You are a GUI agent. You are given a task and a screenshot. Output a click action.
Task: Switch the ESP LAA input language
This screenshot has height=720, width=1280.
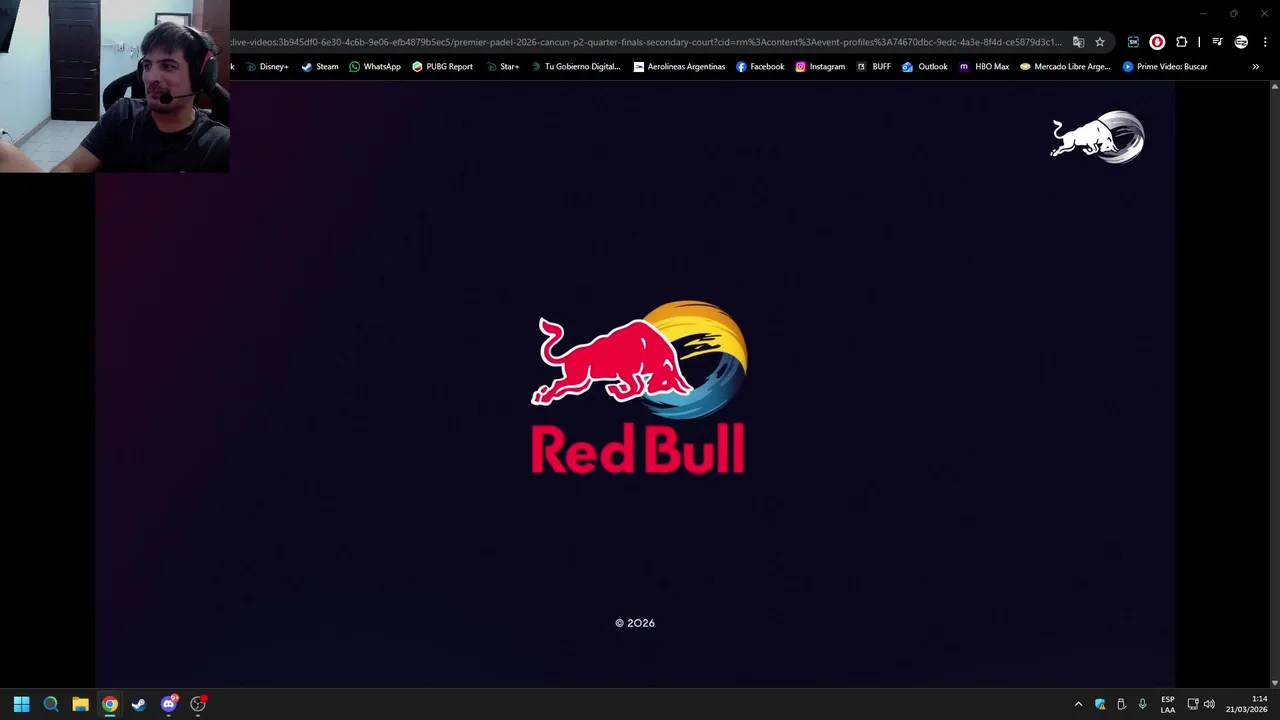pos(1168,704)
